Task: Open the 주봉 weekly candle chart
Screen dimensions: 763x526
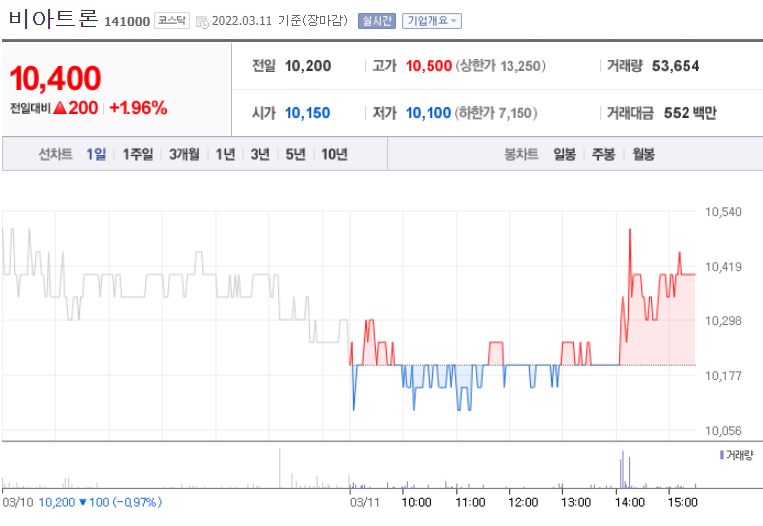Action: tap(603, 154)
